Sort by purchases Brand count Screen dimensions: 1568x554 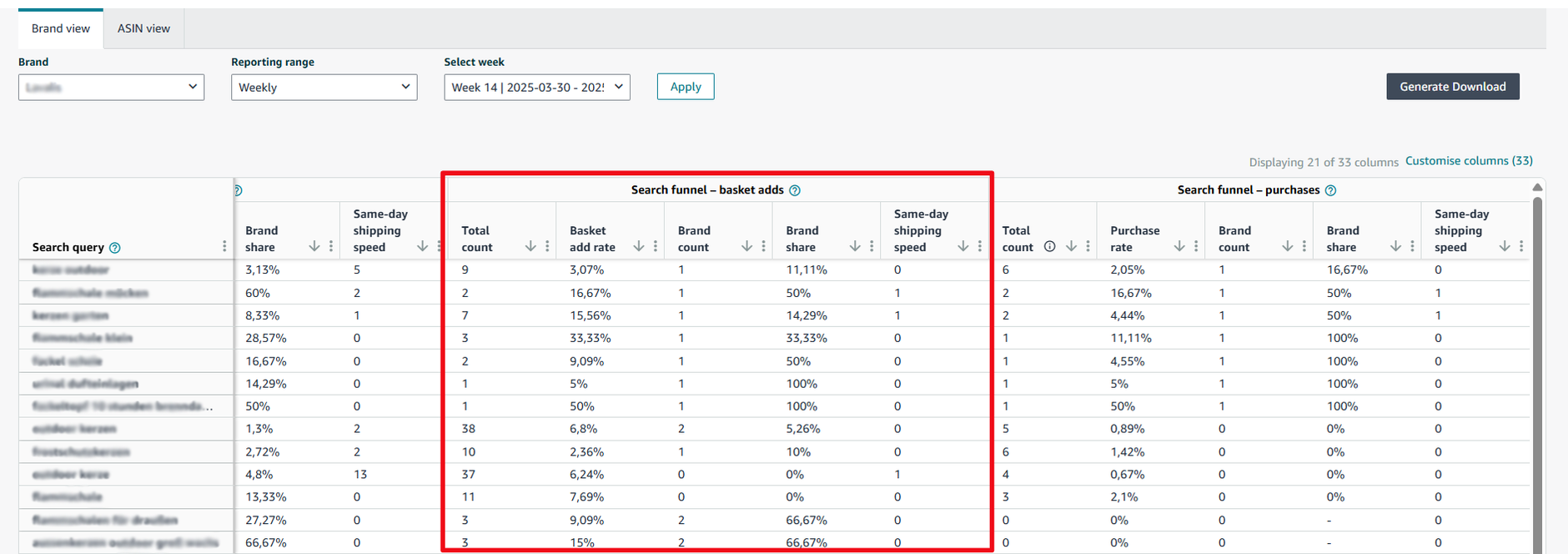[x=1288, y=246]
